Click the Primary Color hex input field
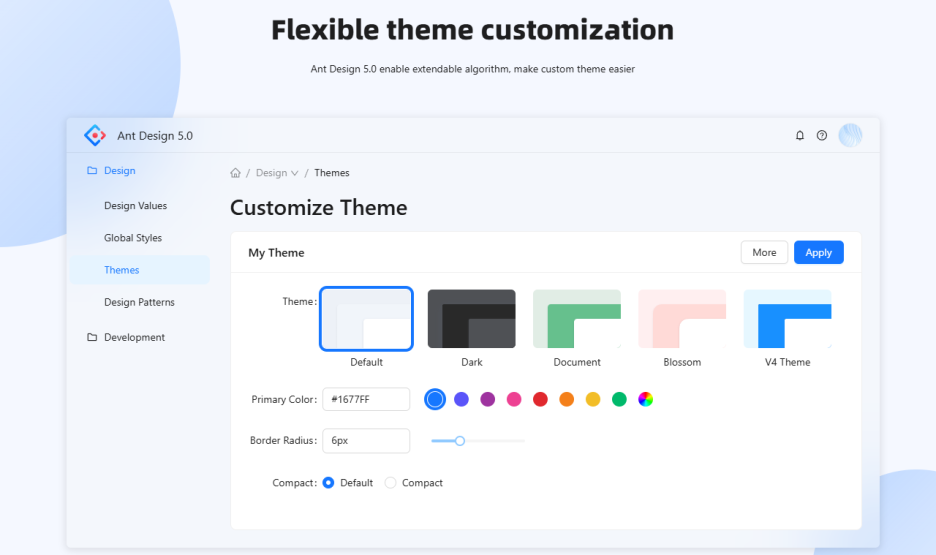The height and width of the screenshot is (555, 936). coord(366,399)
